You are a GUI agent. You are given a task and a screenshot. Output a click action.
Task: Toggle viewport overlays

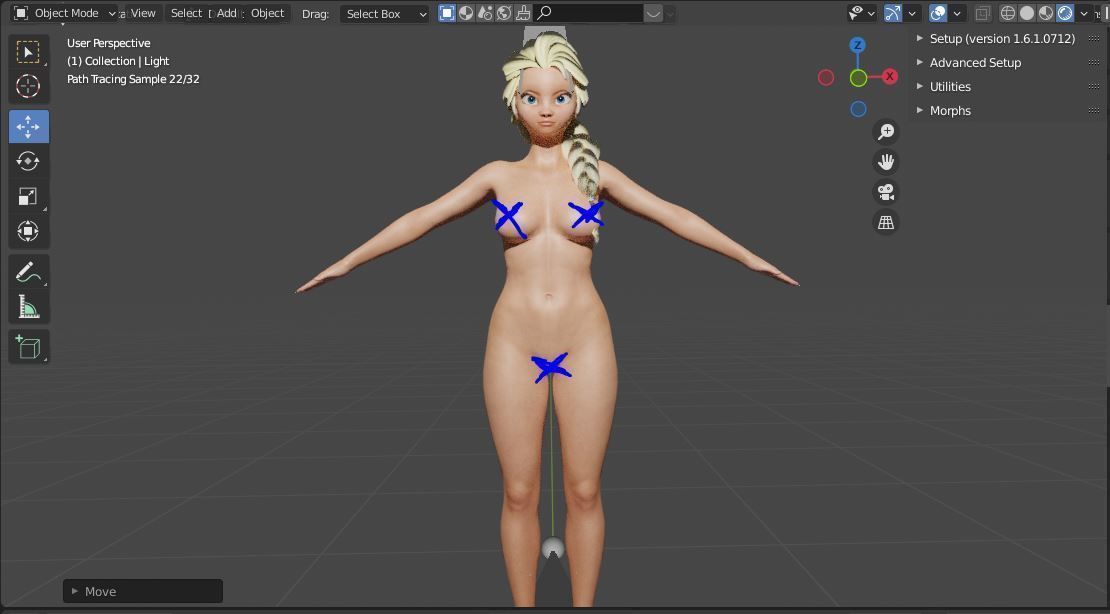pos(938,13)
